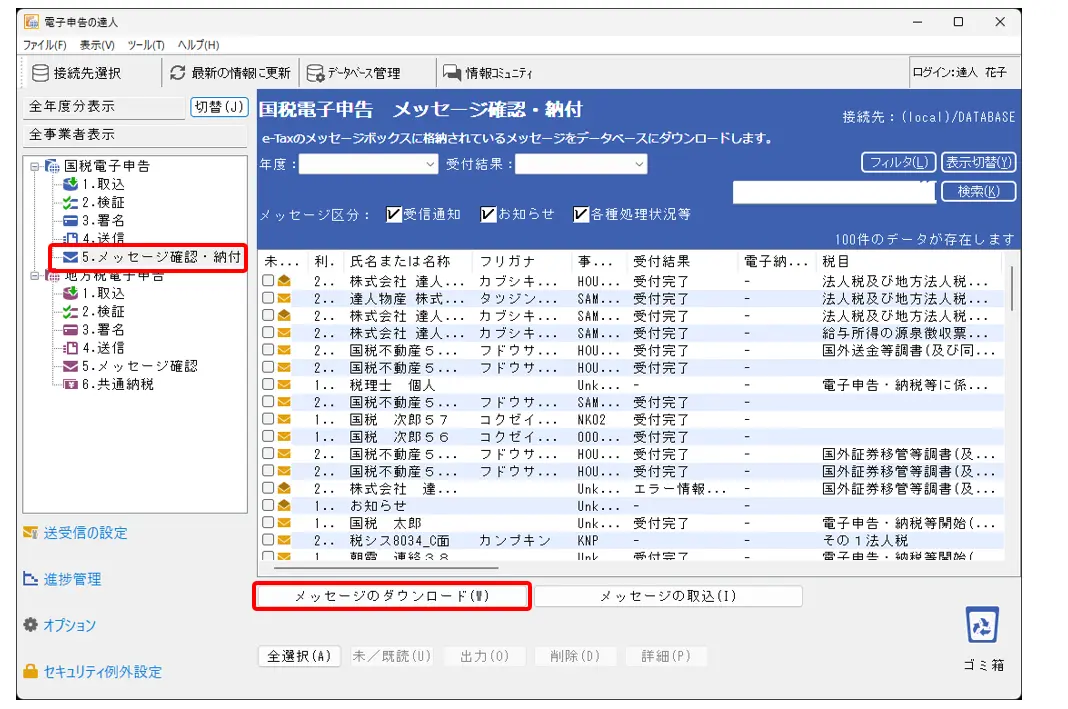This screenshot has height=709, width=1068.
Task: Click the 最新の情報に更新 refresh icon
Action: point(178,73)
